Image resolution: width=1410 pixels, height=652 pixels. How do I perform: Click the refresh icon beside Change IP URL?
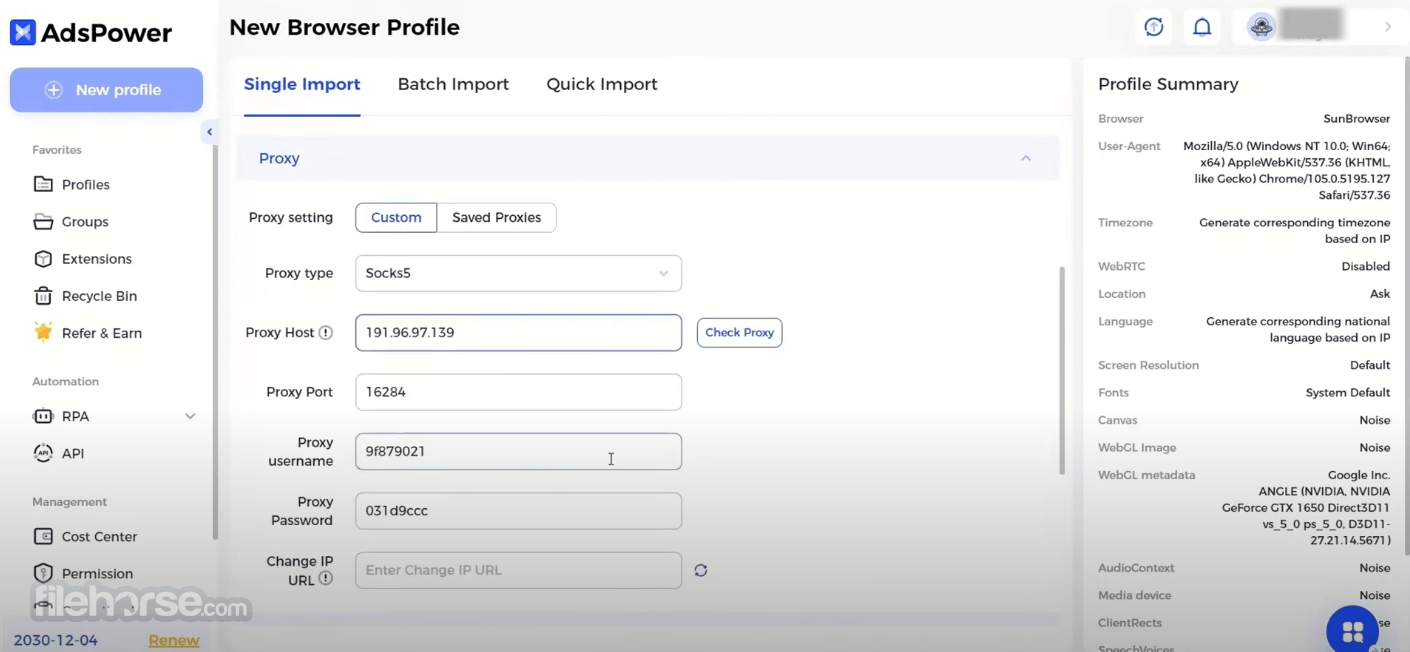tap(701, 570)
